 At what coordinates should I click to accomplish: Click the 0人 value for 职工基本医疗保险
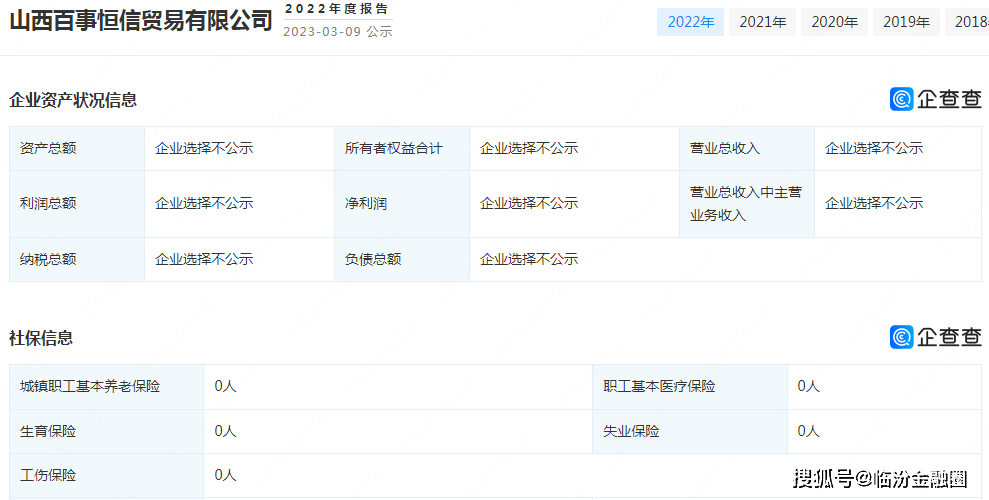[x=808, y=386]
